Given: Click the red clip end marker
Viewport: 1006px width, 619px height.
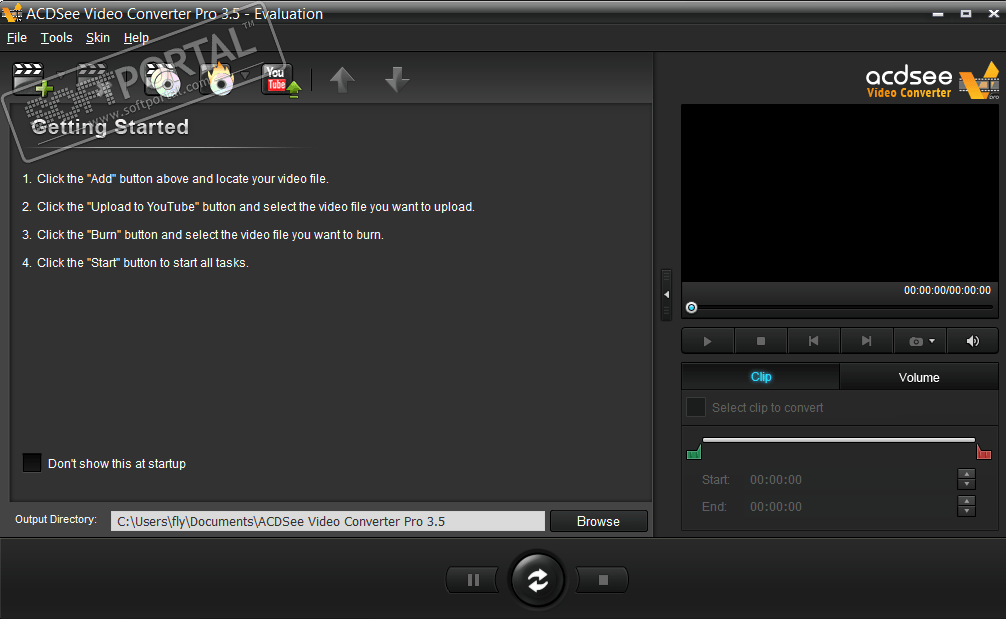Looking at the screenshot, I should click(984, 452).
